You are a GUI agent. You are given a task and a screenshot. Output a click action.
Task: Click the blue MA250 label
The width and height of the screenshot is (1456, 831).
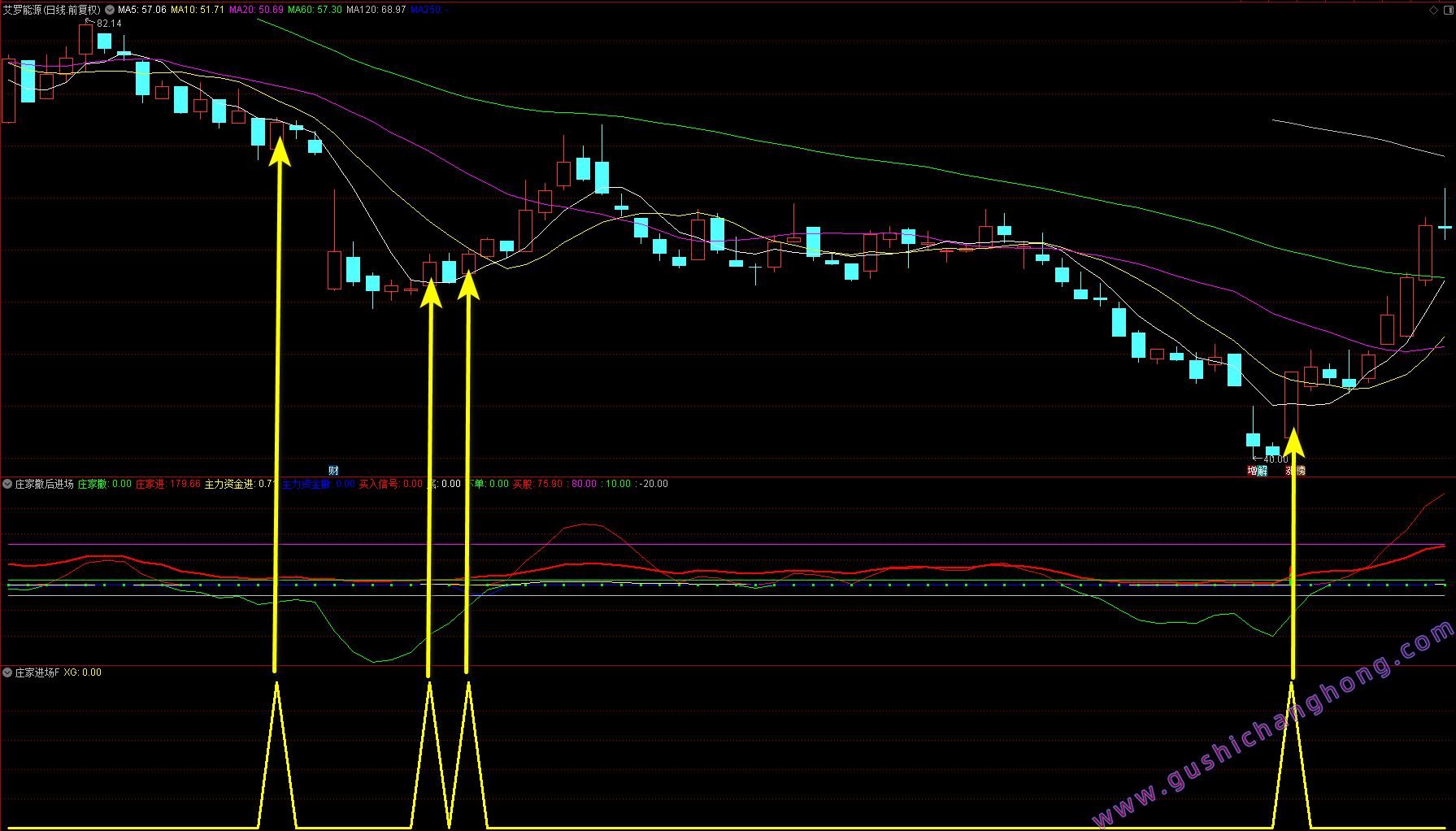429,10
